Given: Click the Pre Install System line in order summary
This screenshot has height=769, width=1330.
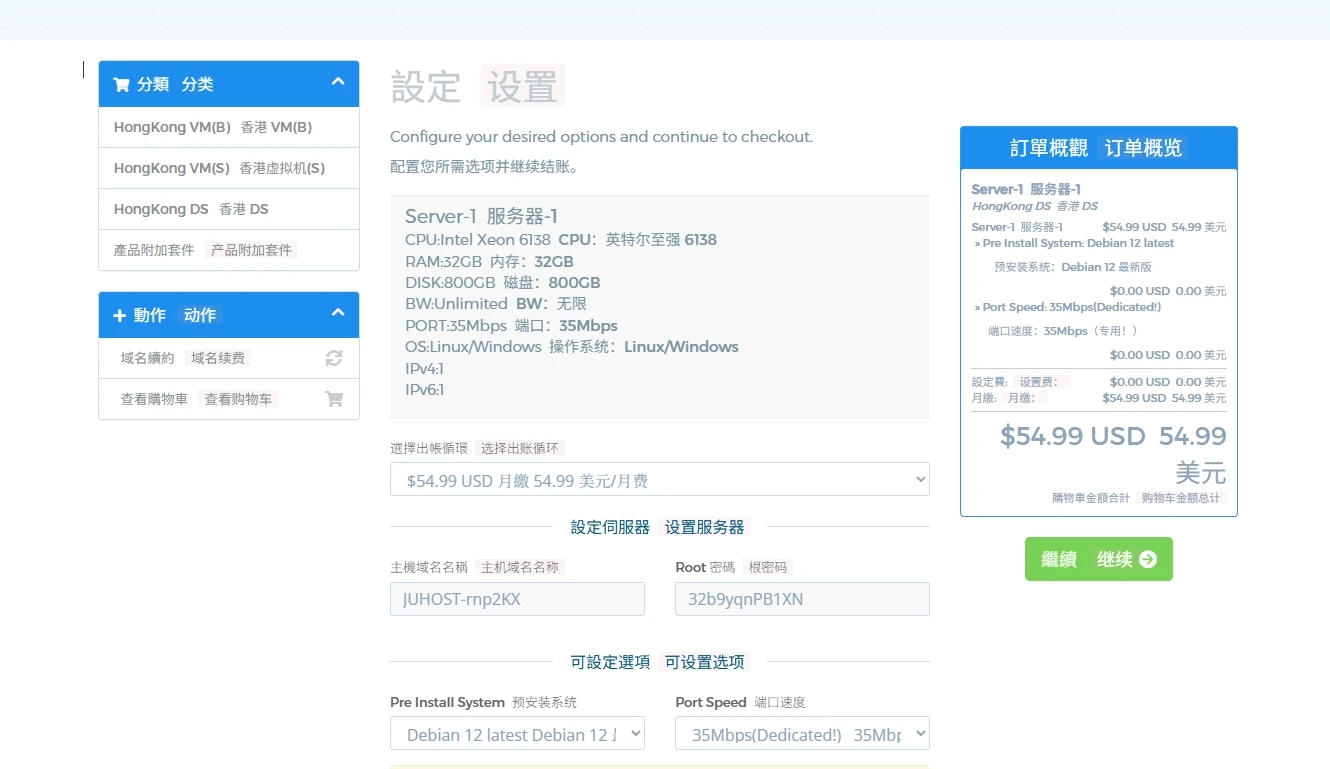Looking at the screenshot, I should (1074, 243).
